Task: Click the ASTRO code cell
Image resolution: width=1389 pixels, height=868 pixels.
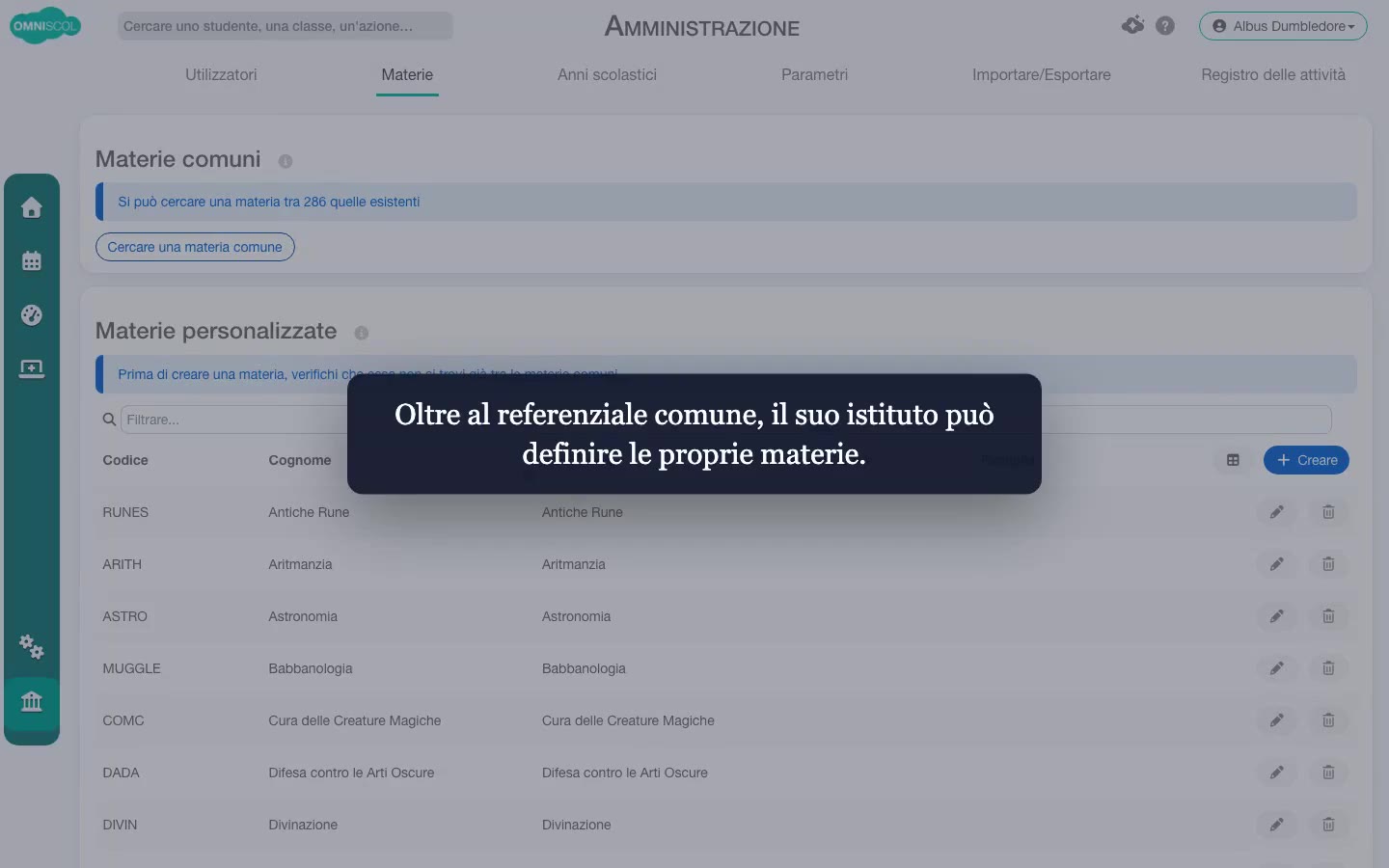Action: coord(125,616)
